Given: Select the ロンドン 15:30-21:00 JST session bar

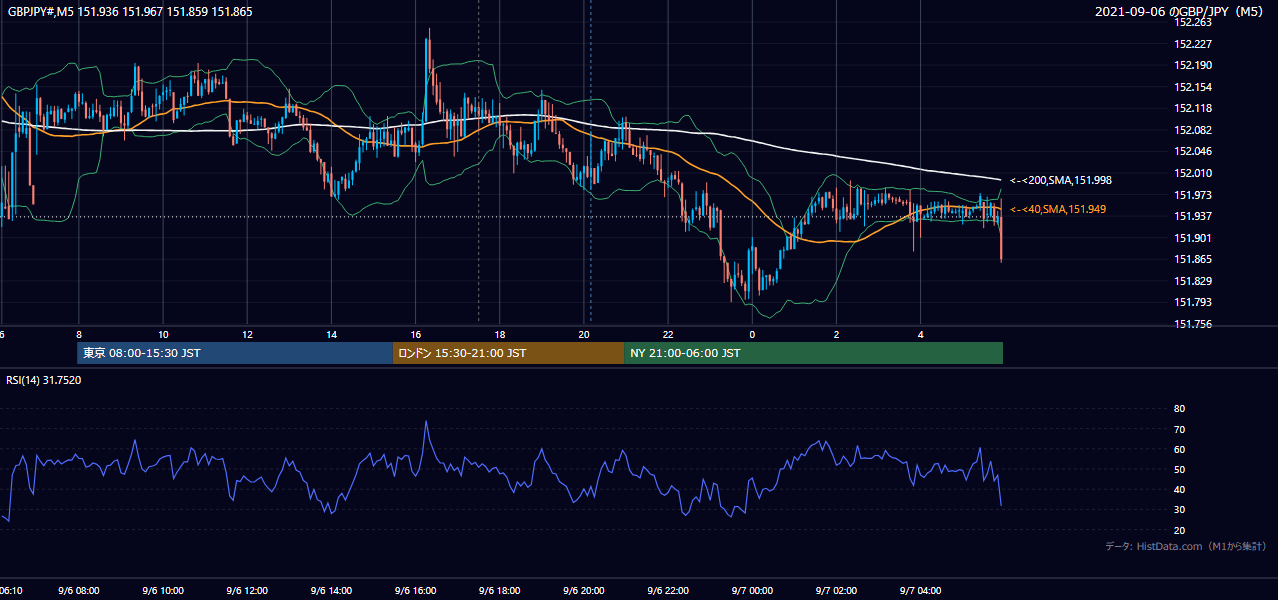Looking at the screenshot, I should pyautogui.click(x=508, y=353).
